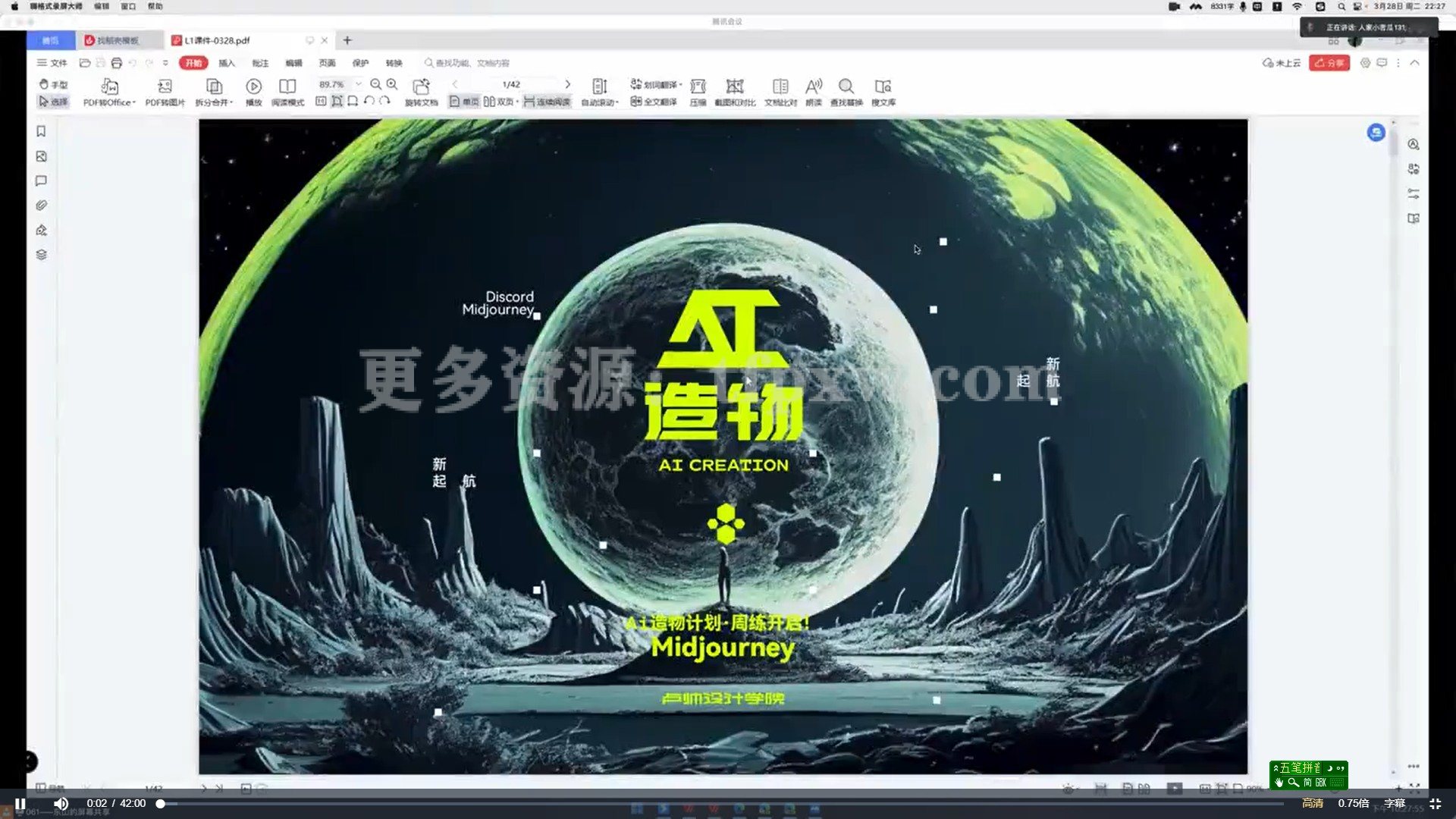Pause the video playback
The width and height of the screenshot is (1456, 819).
tap(20, 803)
